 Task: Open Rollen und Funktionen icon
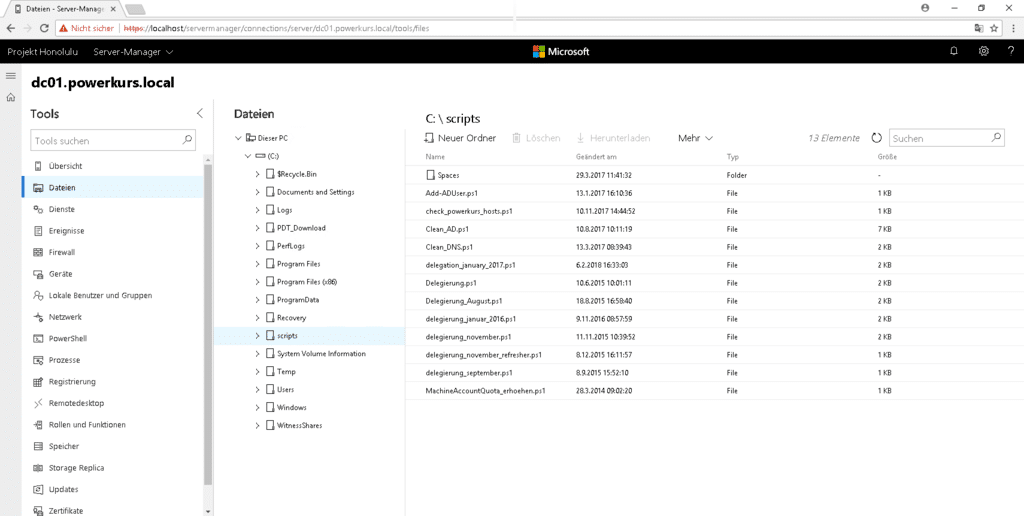click(38, 425)
